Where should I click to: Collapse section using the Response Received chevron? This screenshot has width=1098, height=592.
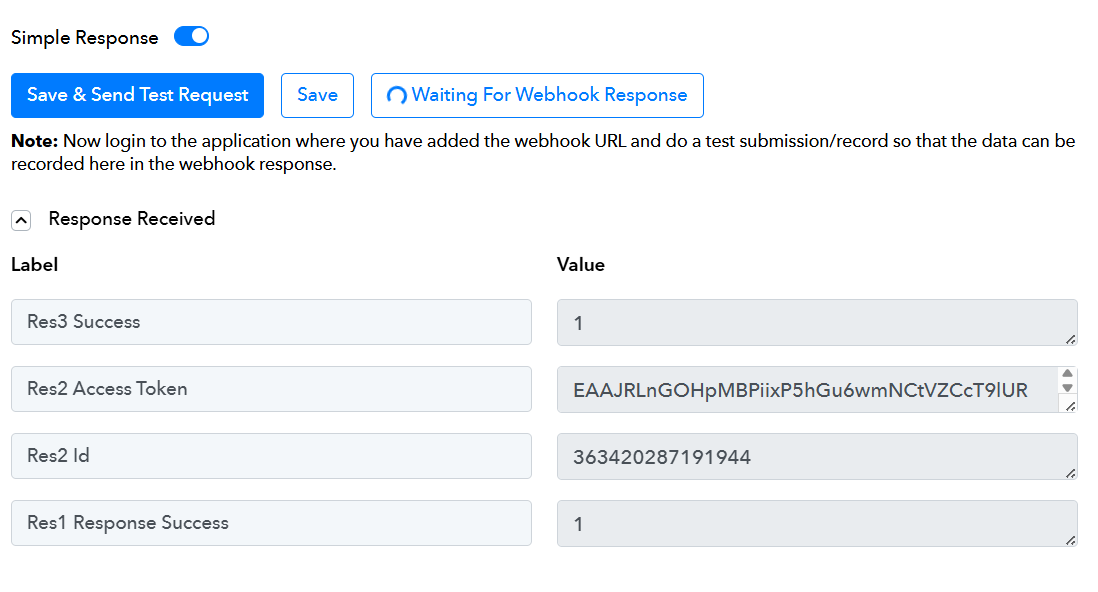tap(21, 220)
